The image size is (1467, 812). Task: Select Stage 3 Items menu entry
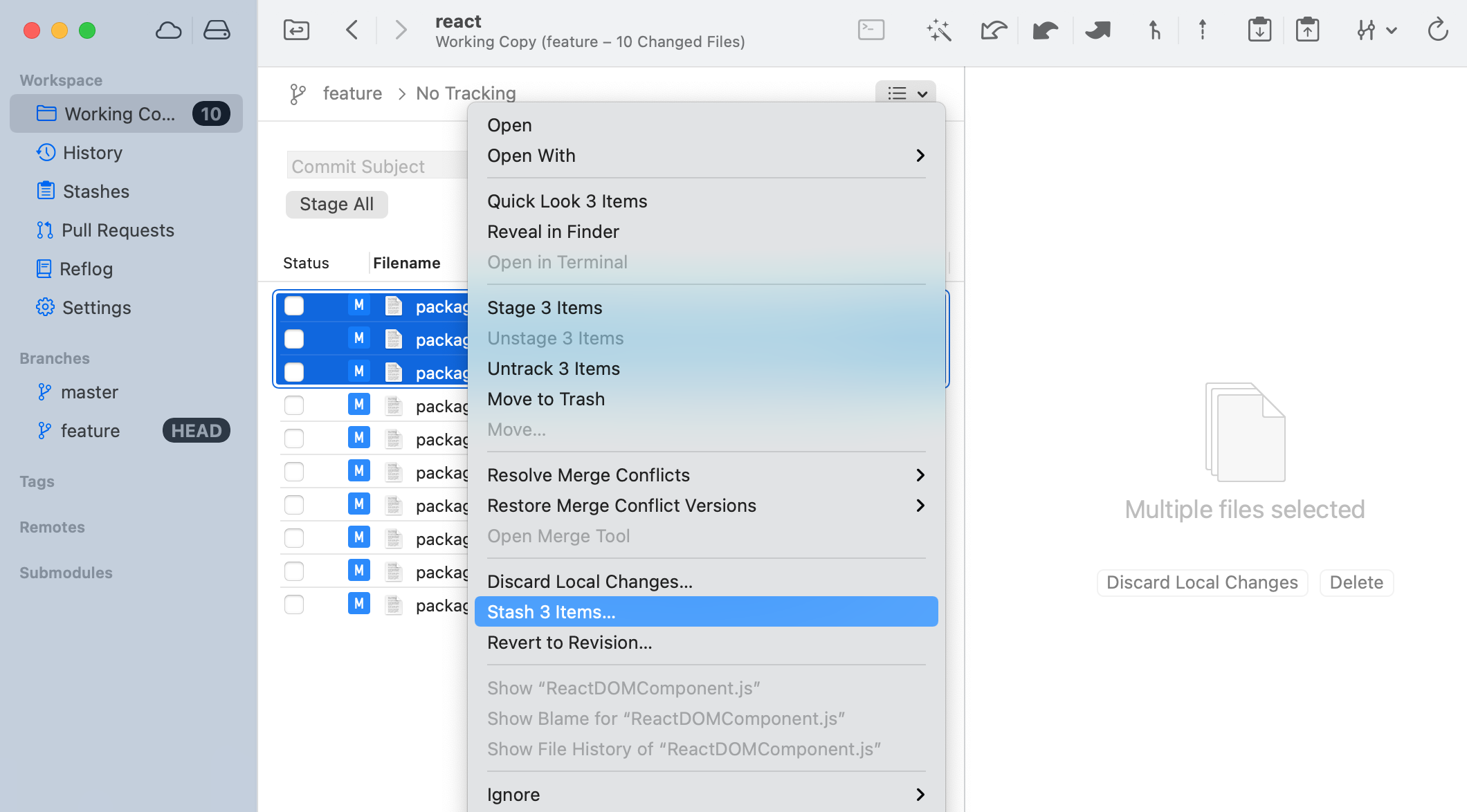click(x=545, y=308)
